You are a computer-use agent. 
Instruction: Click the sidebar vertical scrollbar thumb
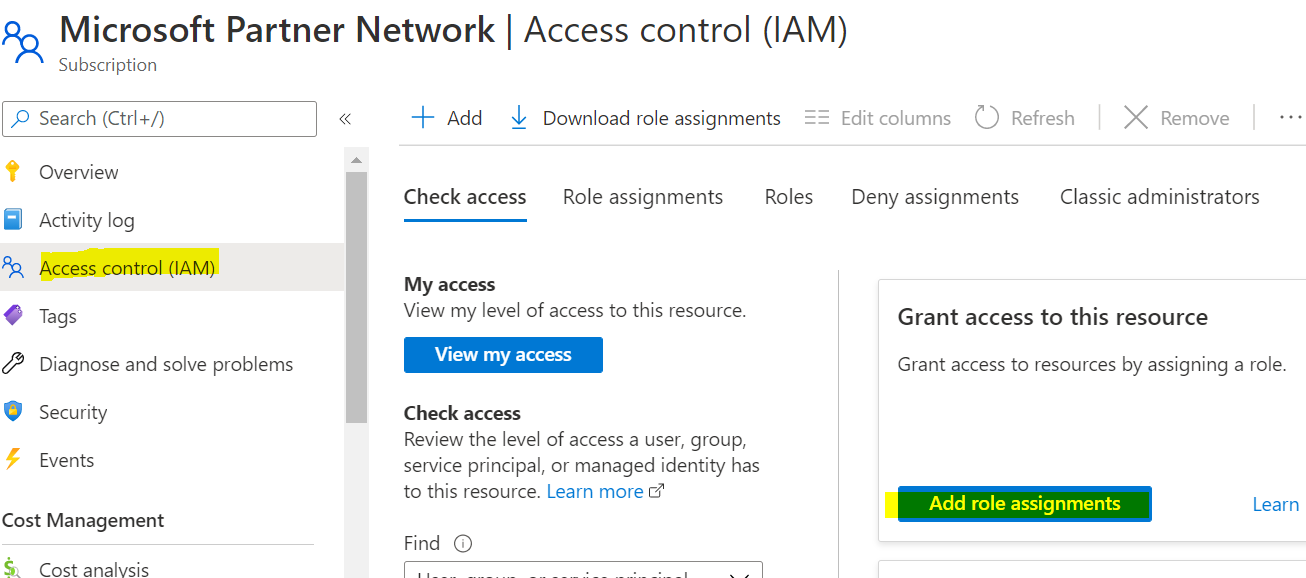tap(356, 297)
